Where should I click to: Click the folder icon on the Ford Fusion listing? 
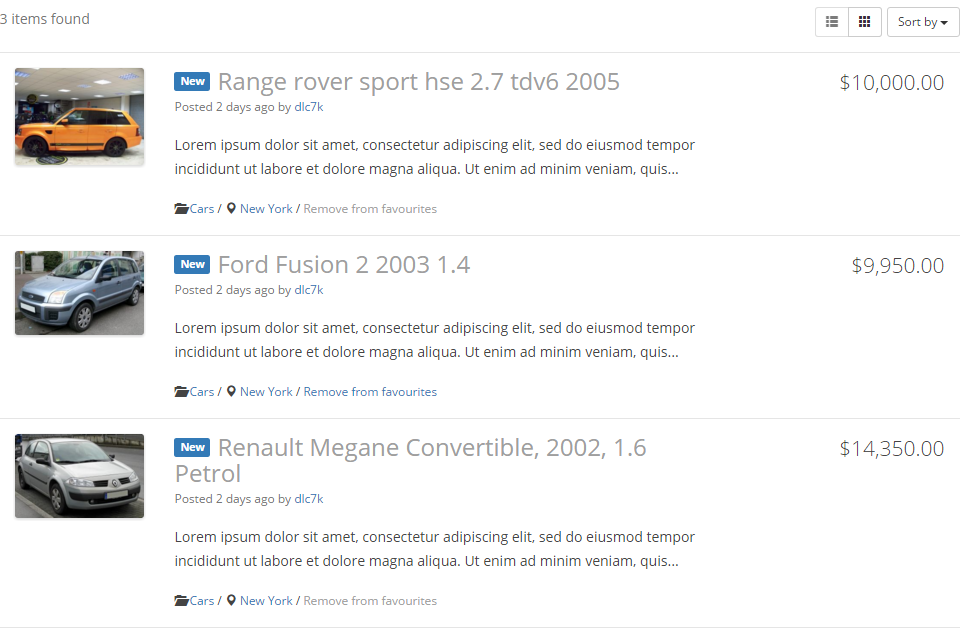click(180, 391)
